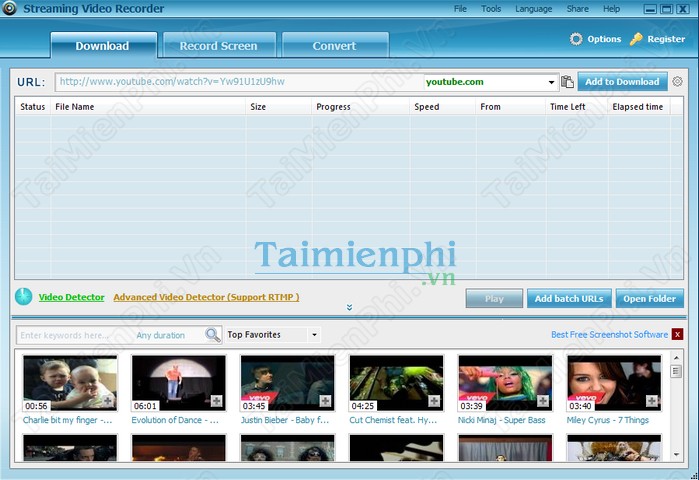
Task: Open the Any duration filter
Action: tap(160, 335)
